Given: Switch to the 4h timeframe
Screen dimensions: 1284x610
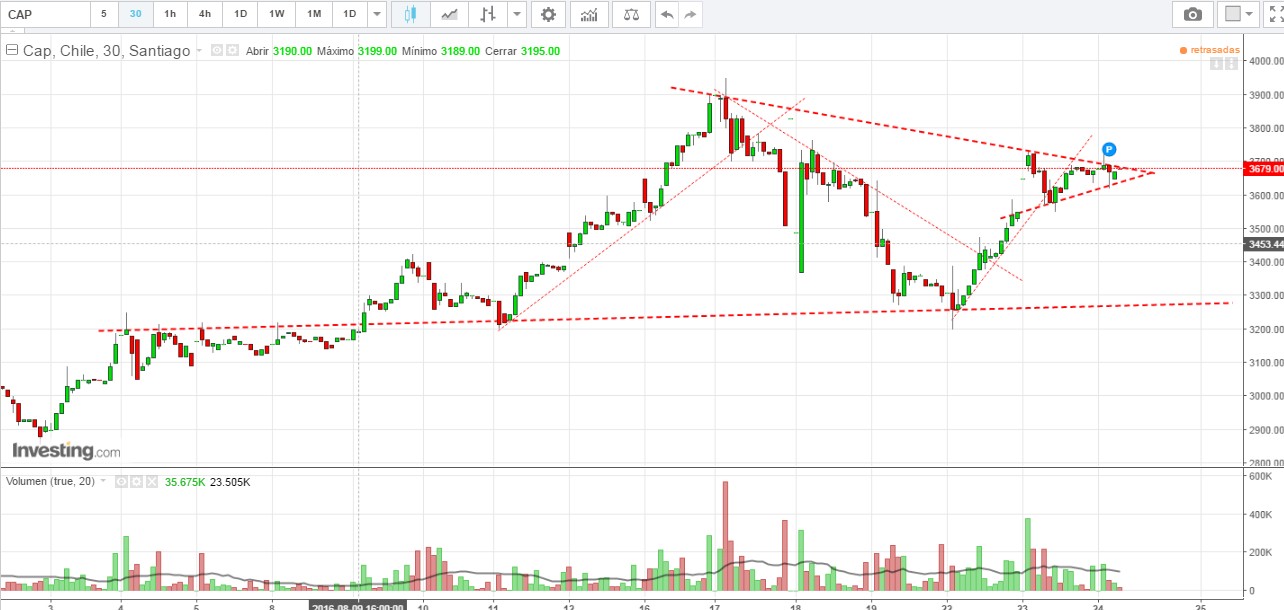Looking at the screenshot, I should click(x=205, y=14).
